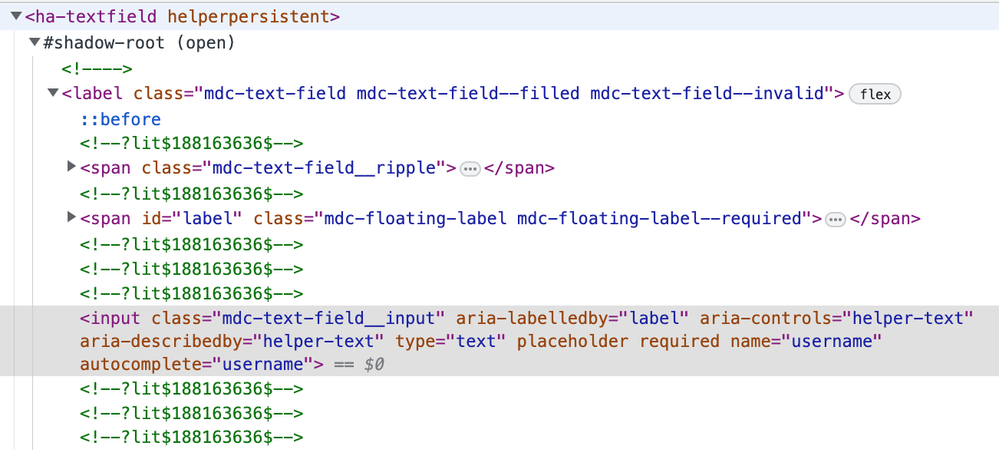Click the flex badge on the label element

pyautogui.click(x=875, y=94)
